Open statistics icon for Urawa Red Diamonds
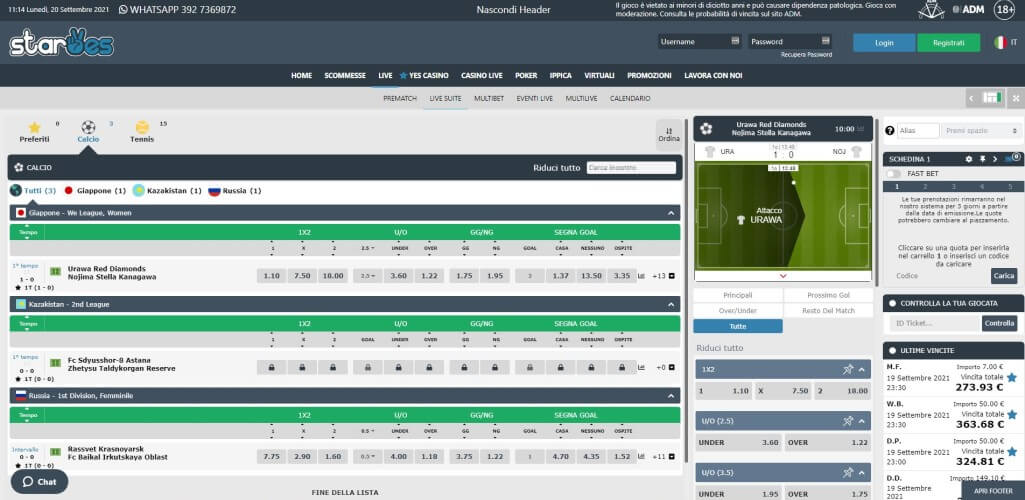1025x500 pixels. click(641, 276)
